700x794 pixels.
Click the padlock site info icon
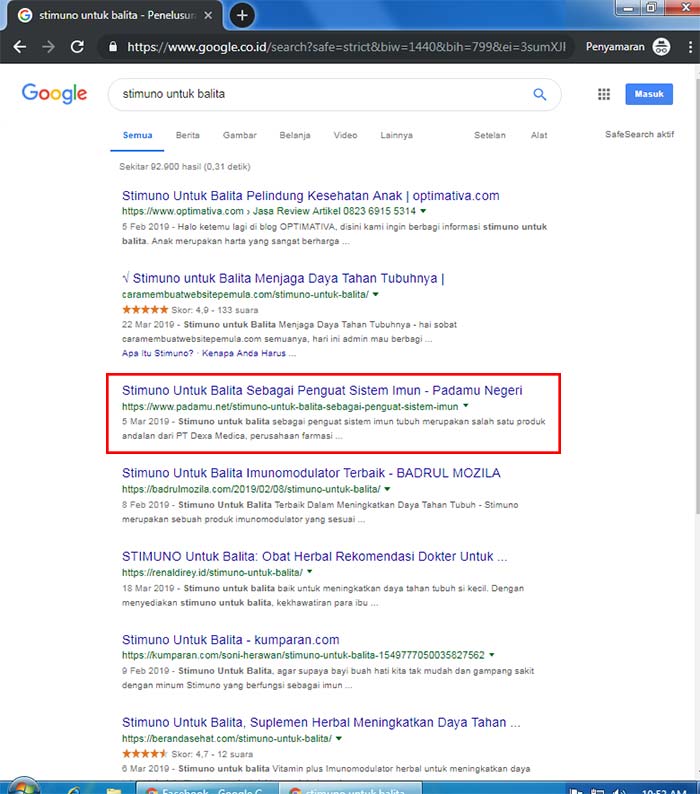tap(113, 47)
